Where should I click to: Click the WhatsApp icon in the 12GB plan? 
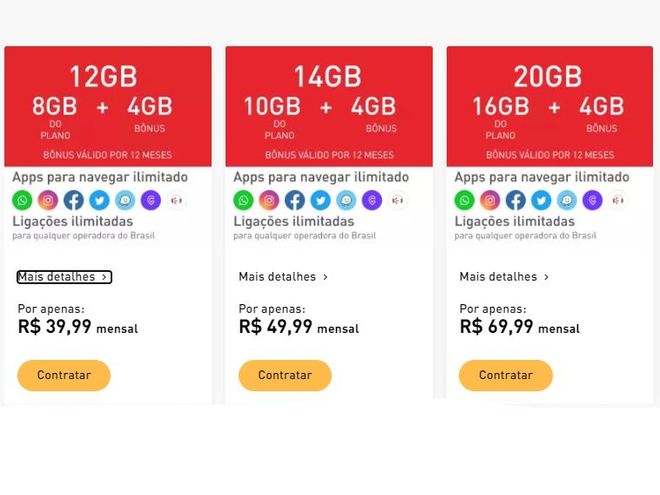point(22,200)
